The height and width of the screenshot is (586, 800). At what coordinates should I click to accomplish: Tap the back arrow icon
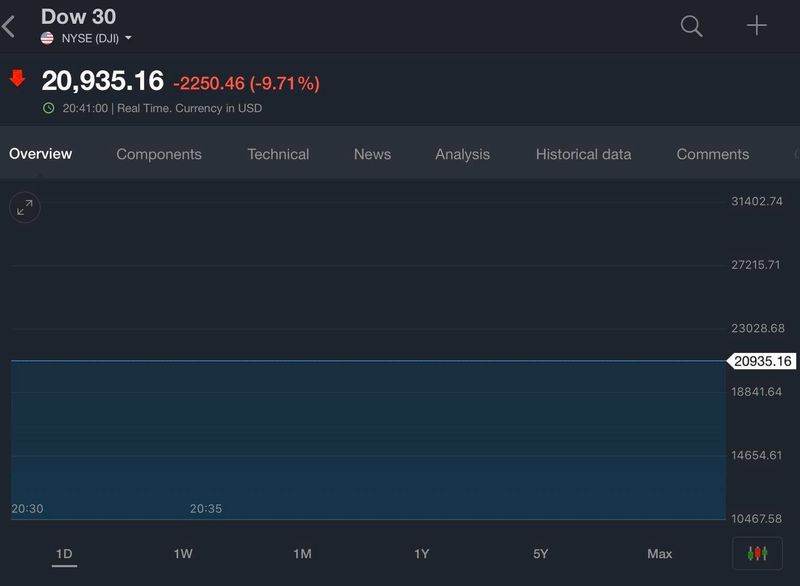coord(9,26)
